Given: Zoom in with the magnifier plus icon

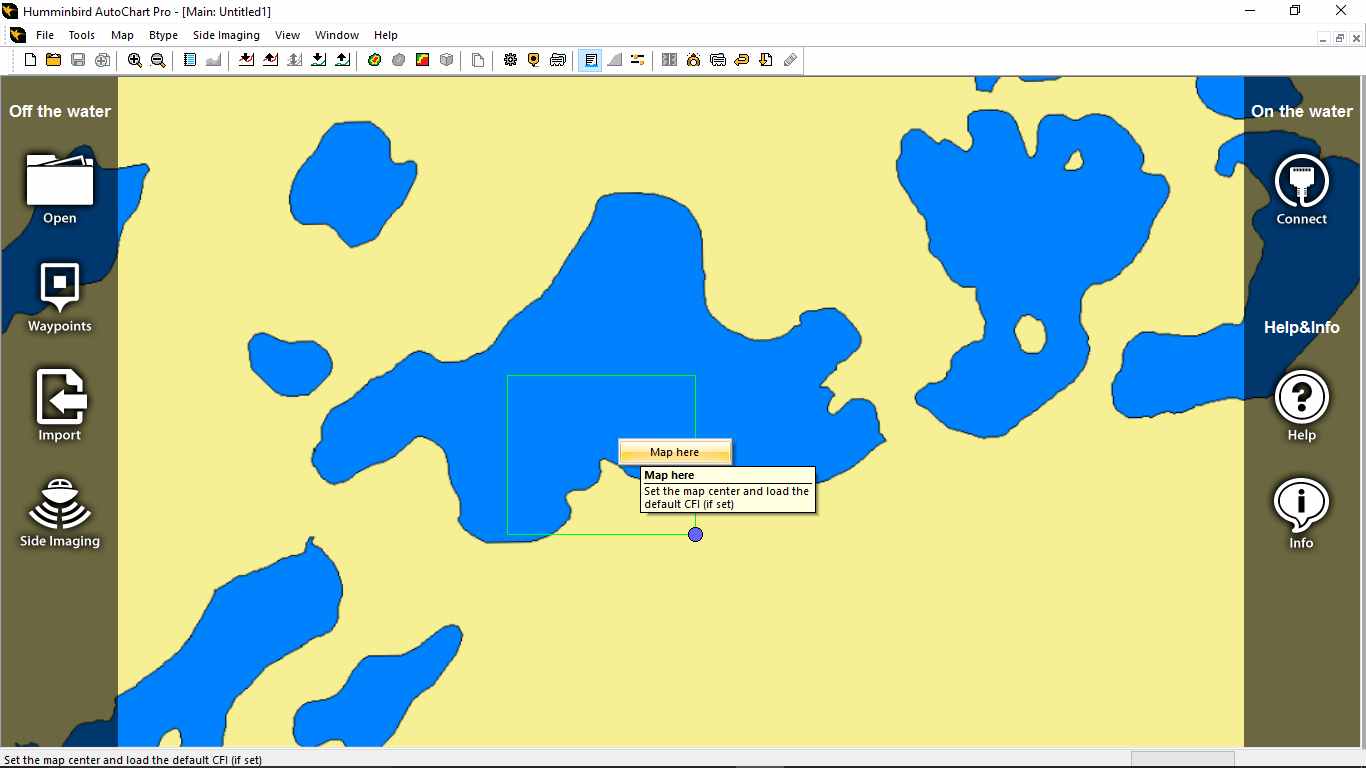Looking at the screenshot, I should (x=135, y=60).
